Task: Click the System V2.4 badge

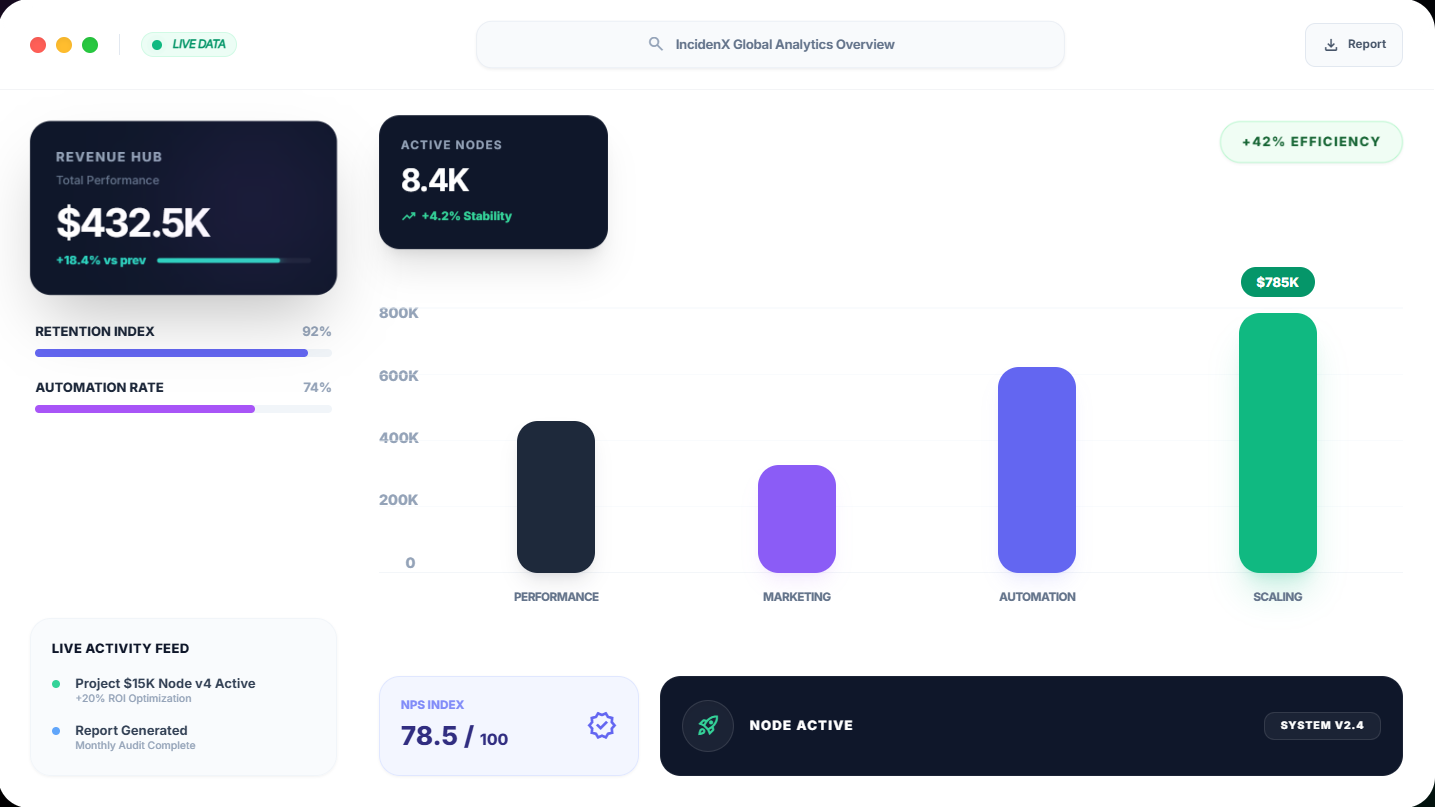Action: [x=1321, y=725]
